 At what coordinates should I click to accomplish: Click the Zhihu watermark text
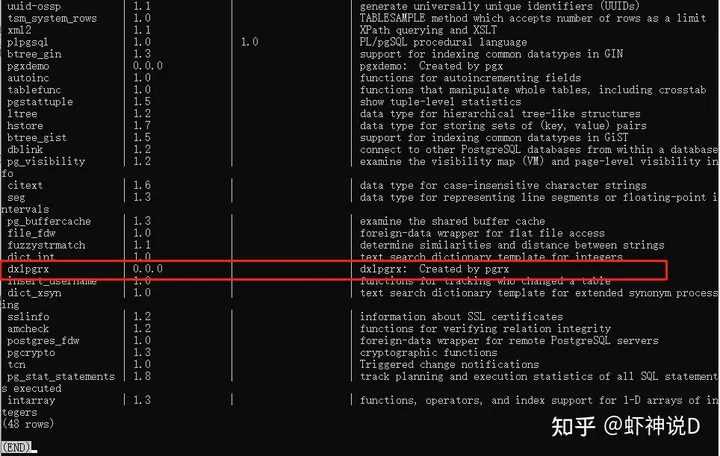(625, 426)
